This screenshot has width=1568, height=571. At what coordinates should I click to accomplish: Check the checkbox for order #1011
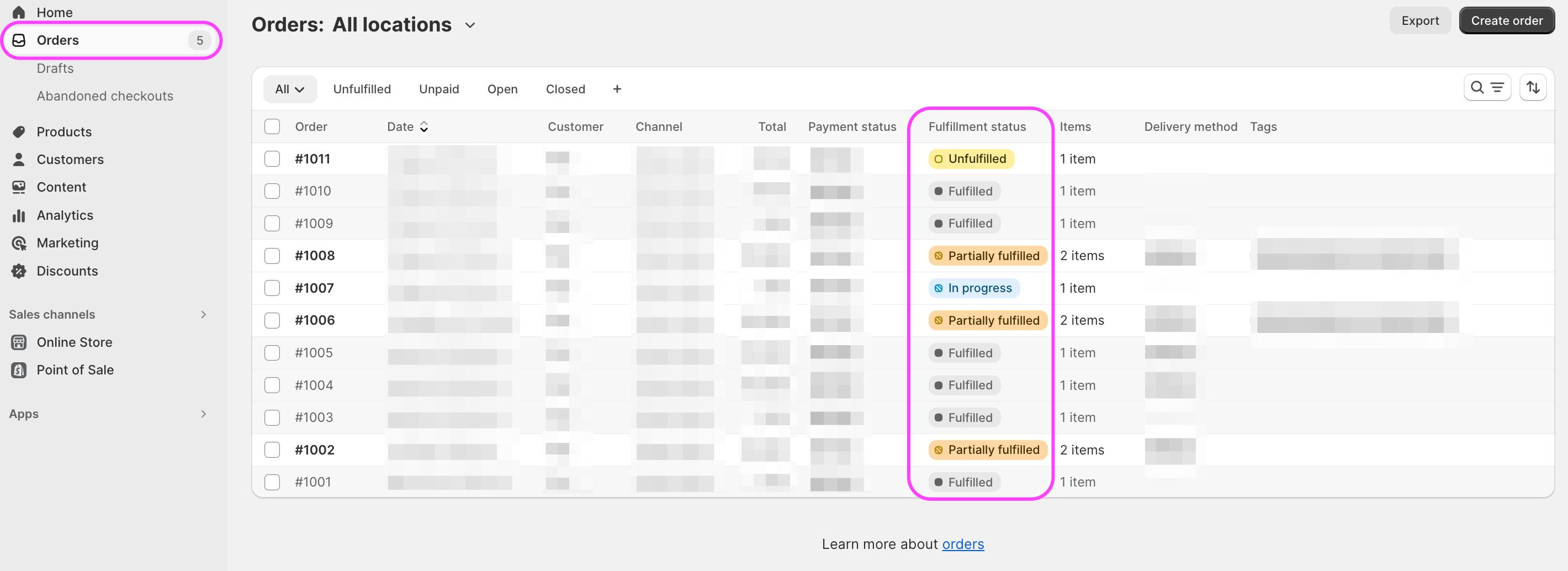click(x=272, y=158)
